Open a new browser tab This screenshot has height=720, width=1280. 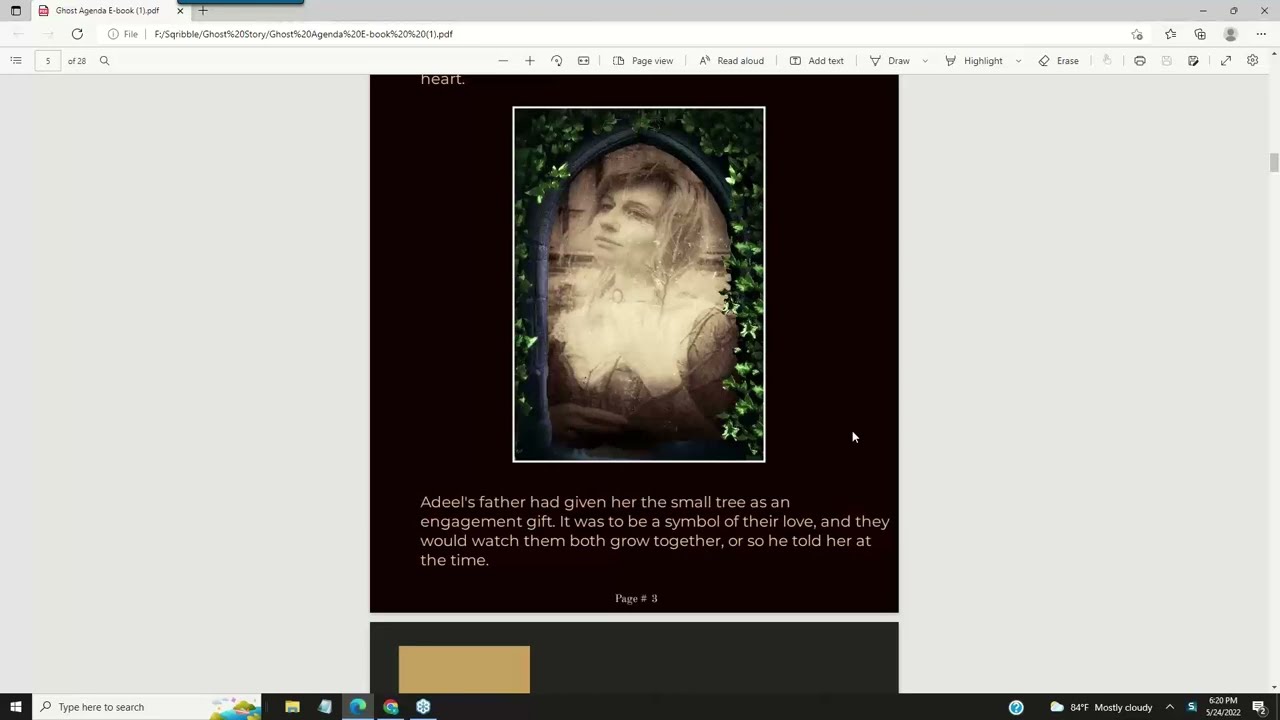pos(203,11)
